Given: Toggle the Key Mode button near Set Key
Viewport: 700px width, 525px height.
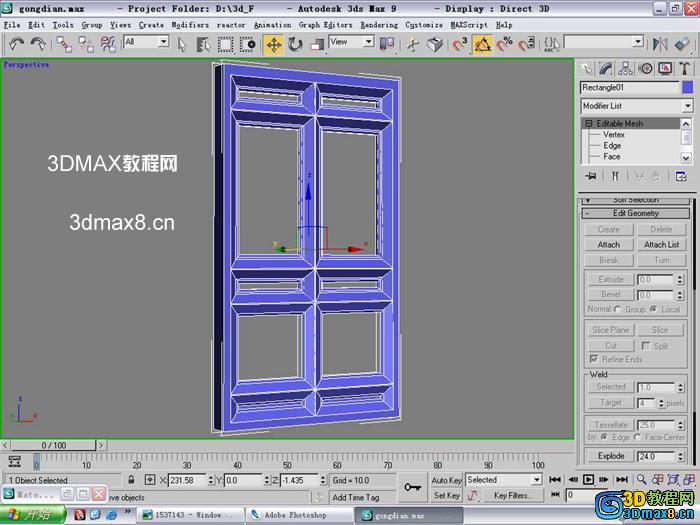Looking at the screenshot, I should (555, 495).
